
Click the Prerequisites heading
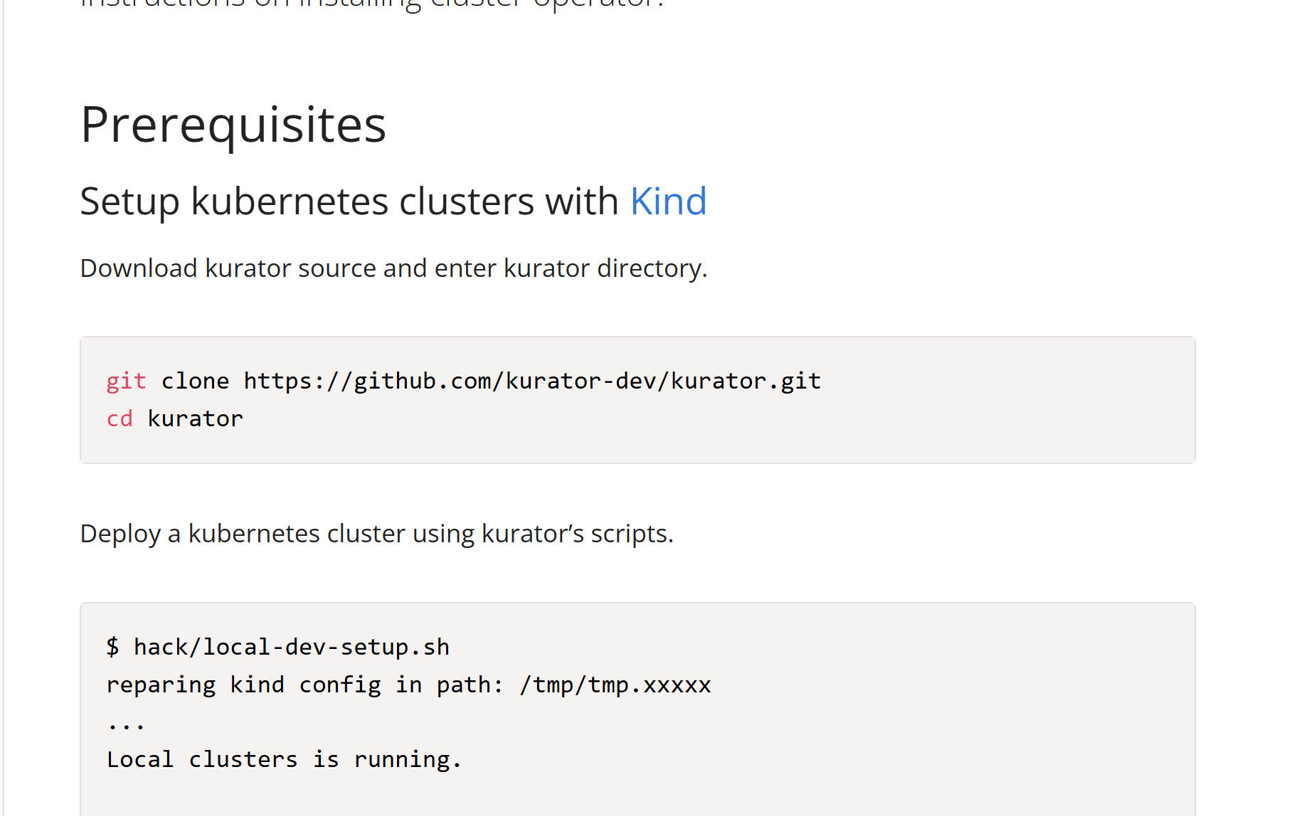click(233, 125)
